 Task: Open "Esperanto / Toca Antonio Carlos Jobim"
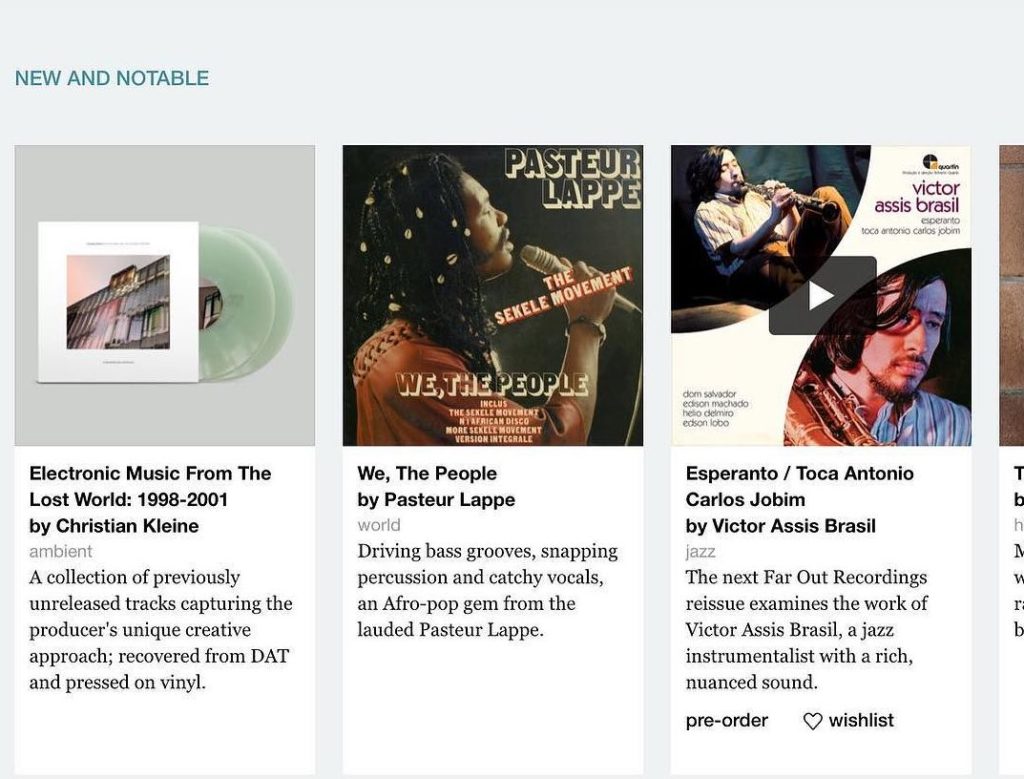tap(800, 486)
